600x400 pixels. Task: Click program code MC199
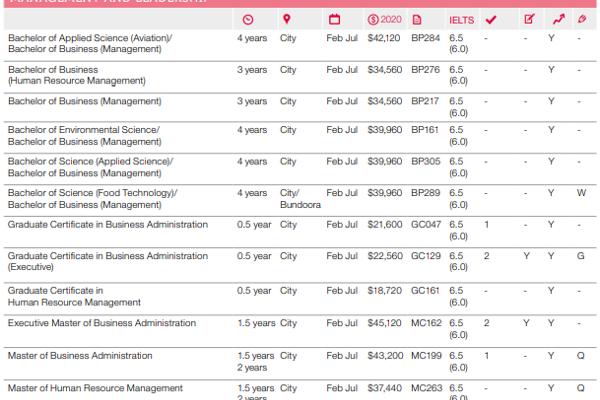click(426, 355)
